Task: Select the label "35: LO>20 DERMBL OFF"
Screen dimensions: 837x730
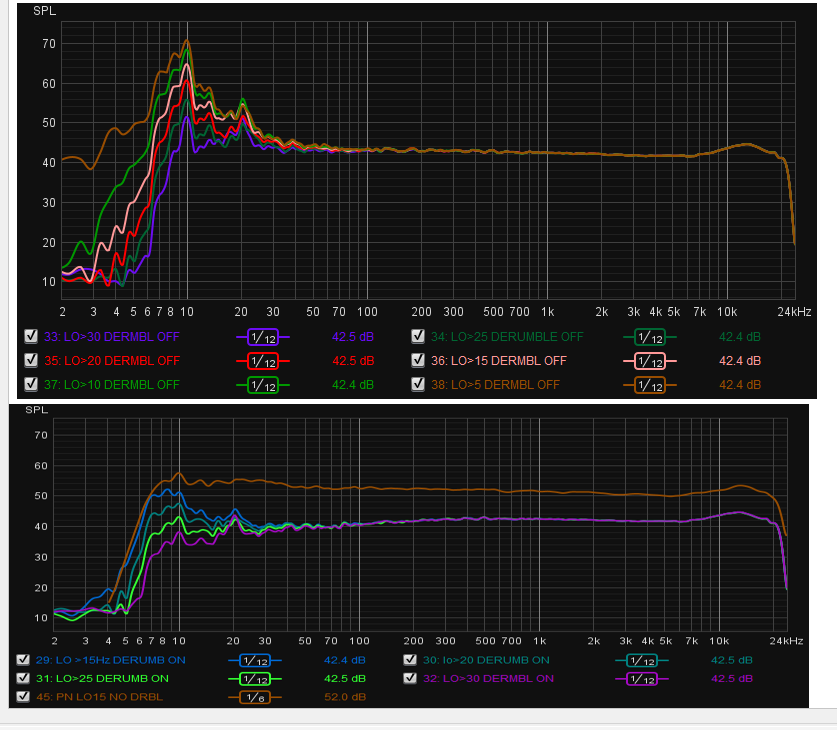Action: (x=112, y=361)
